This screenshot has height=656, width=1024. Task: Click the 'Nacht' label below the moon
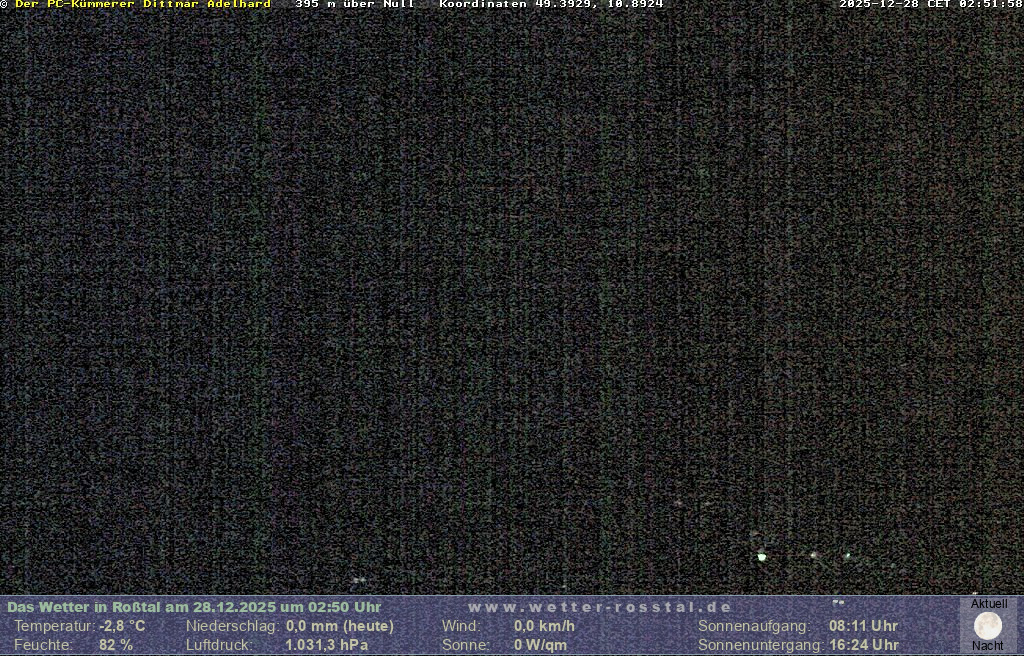(x=988, y=646)
